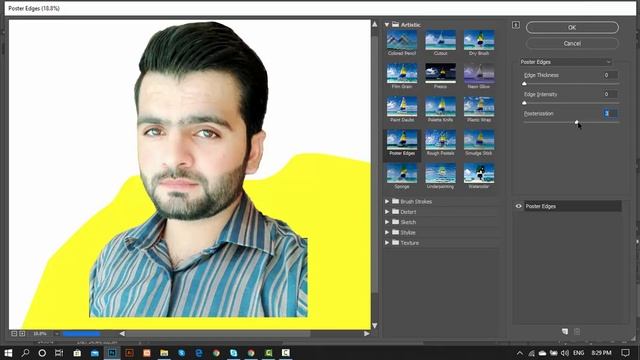This screenshot has width=640, height=360.
Task: Open Microsoft Edge from the taskbar
Action: [199, 353]
